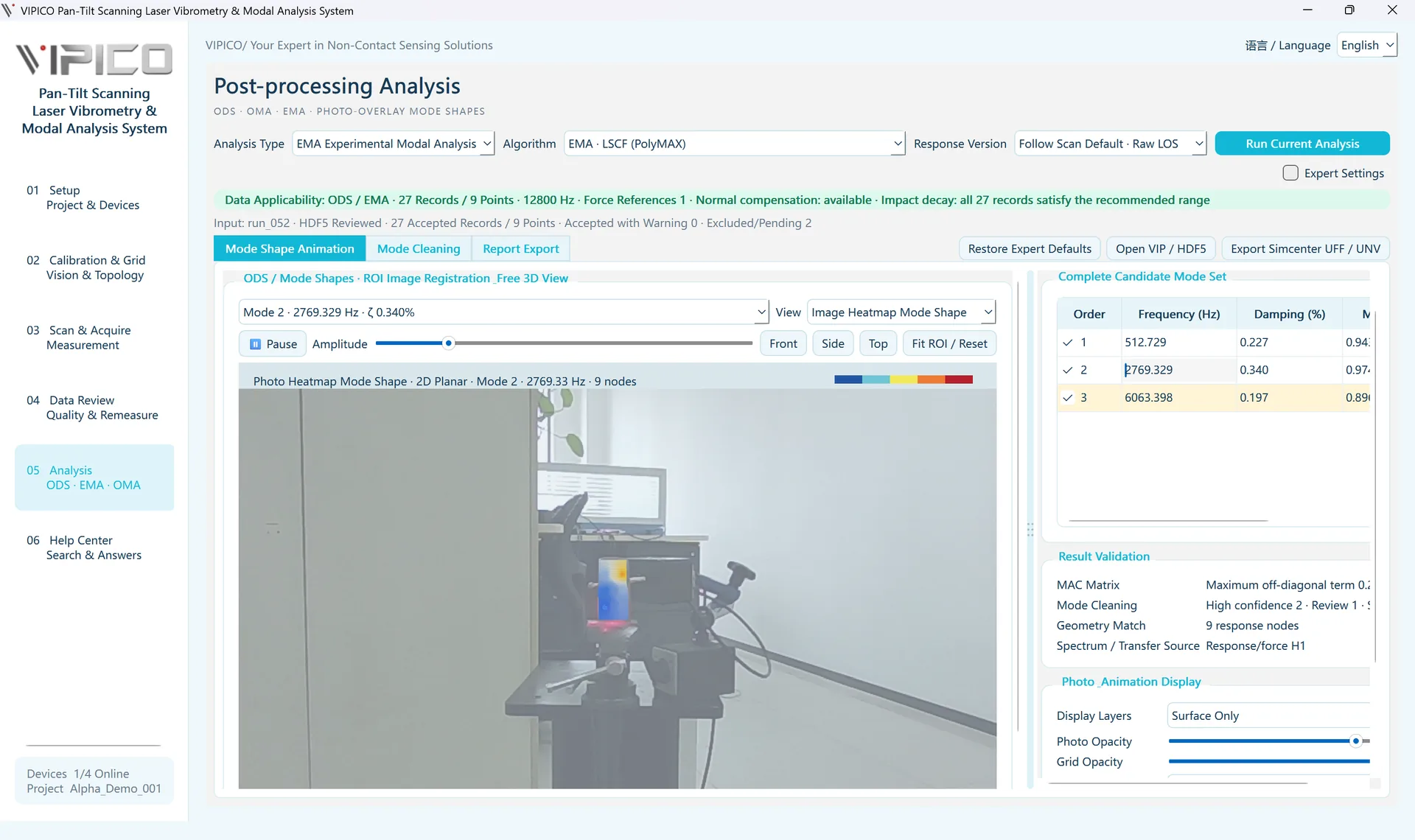
Task: Open the Display Layers Surface Only dropdown
Action: pyautogui.click(x=1268, y=716)
